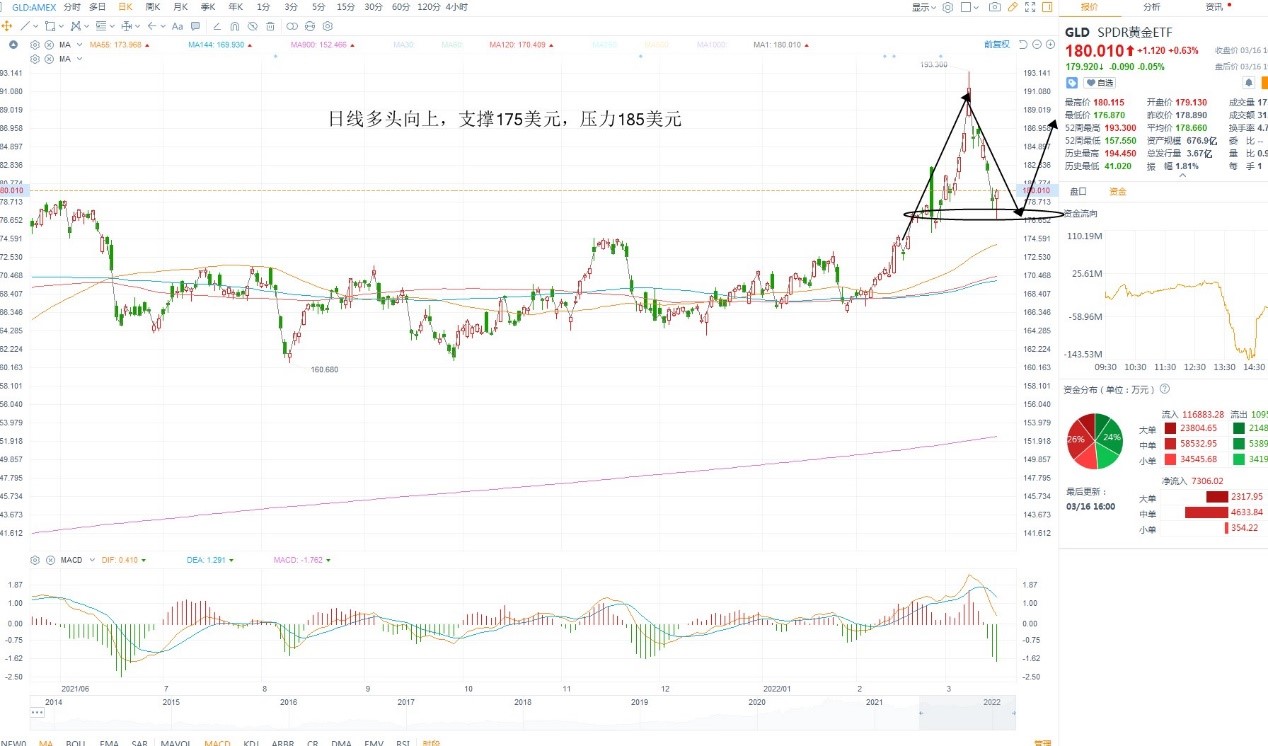1268x746 pixels.
Task: Expand the MACD indicator dropdown arrow
Action: pyautogui.click(x=92, y=560)
